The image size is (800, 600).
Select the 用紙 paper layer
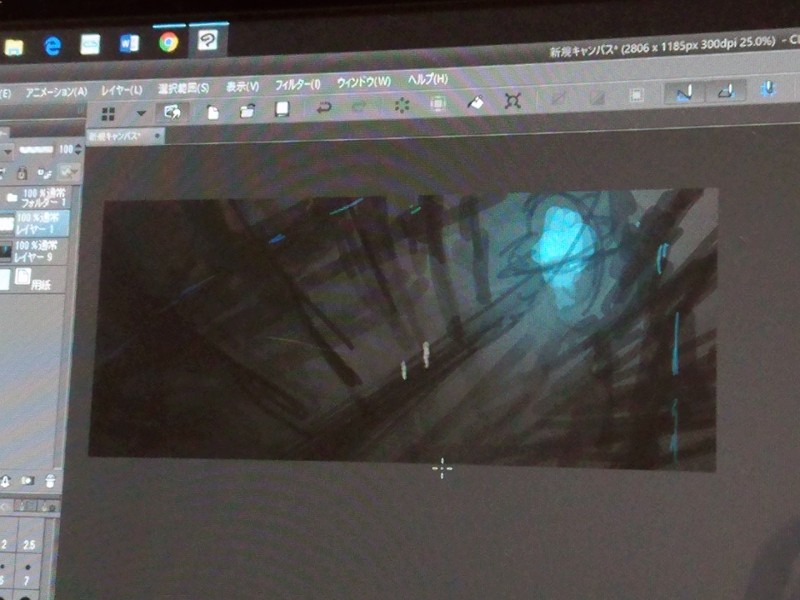pos(33,280)
